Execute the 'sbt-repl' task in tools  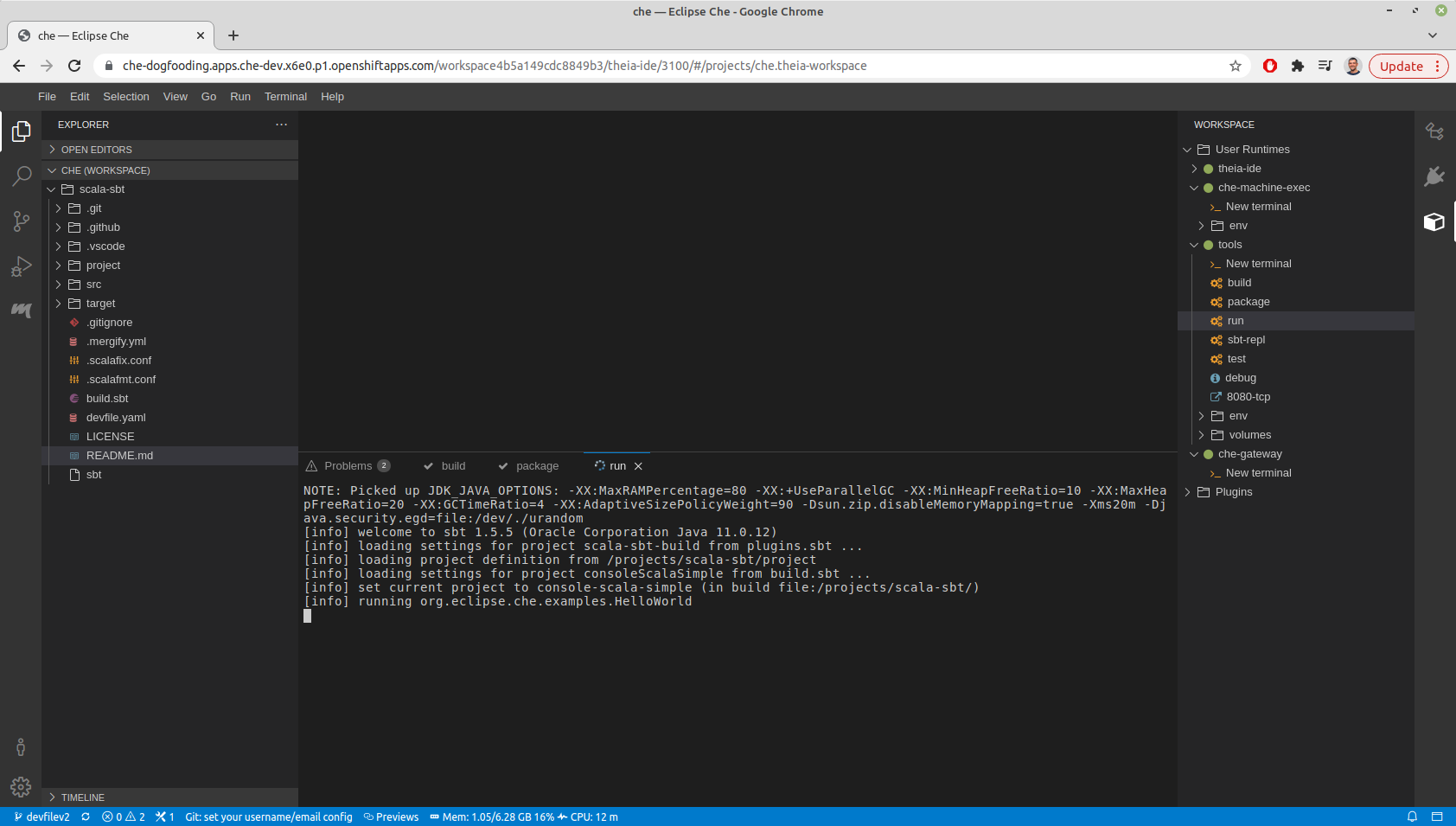(x=1246, y=339)
